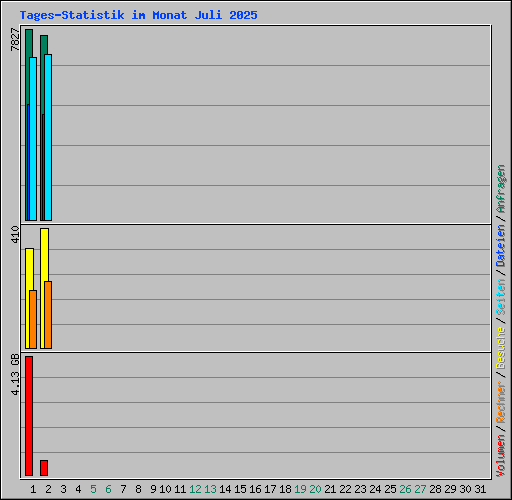This screenshot has height=500, width=512.
Task: Click the orange Rechner bar for day 1
Action: [x=33, y=319]
